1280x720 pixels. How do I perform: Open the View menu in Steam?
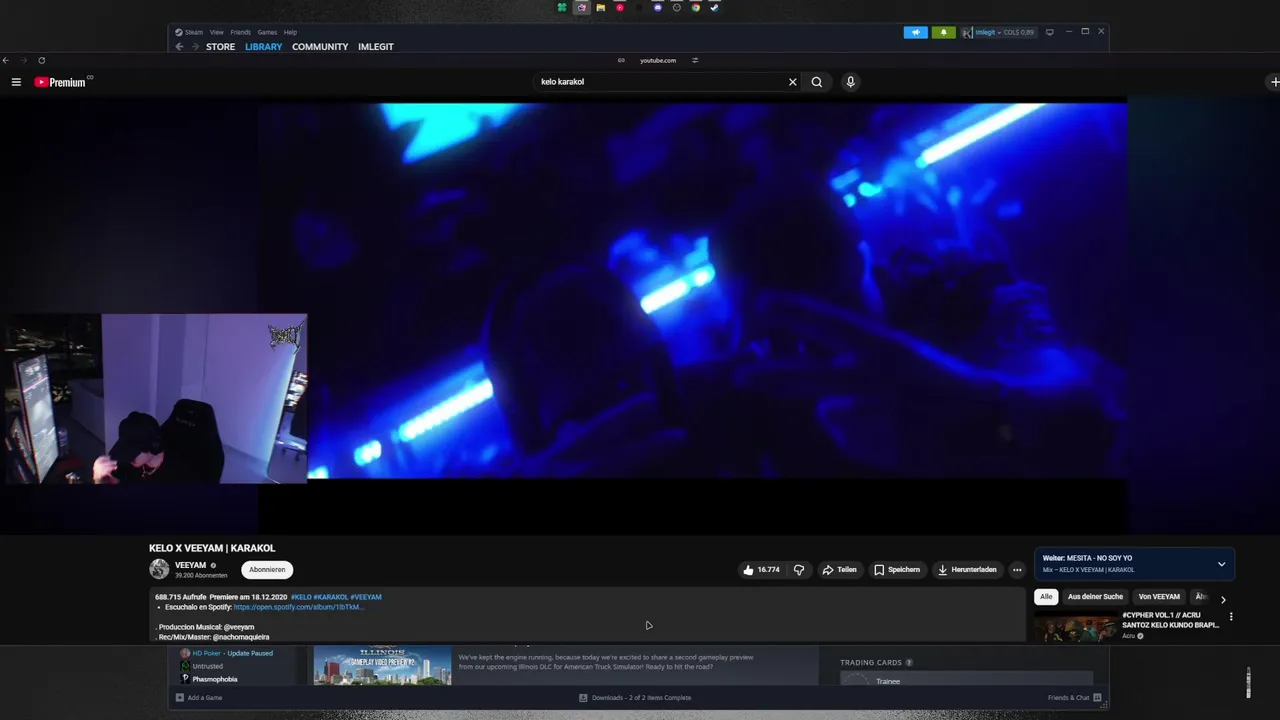(217, 32)
